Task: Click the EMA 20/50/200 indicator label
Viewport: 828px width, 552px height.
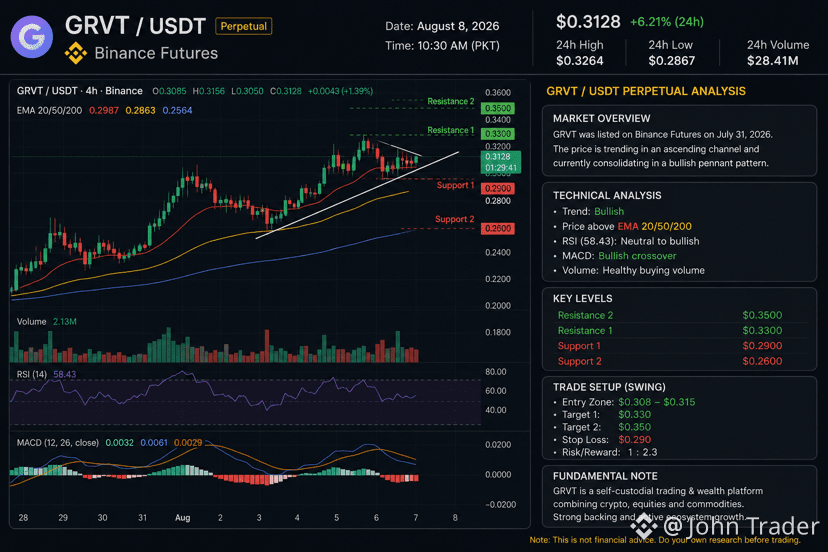Action: 49,110
